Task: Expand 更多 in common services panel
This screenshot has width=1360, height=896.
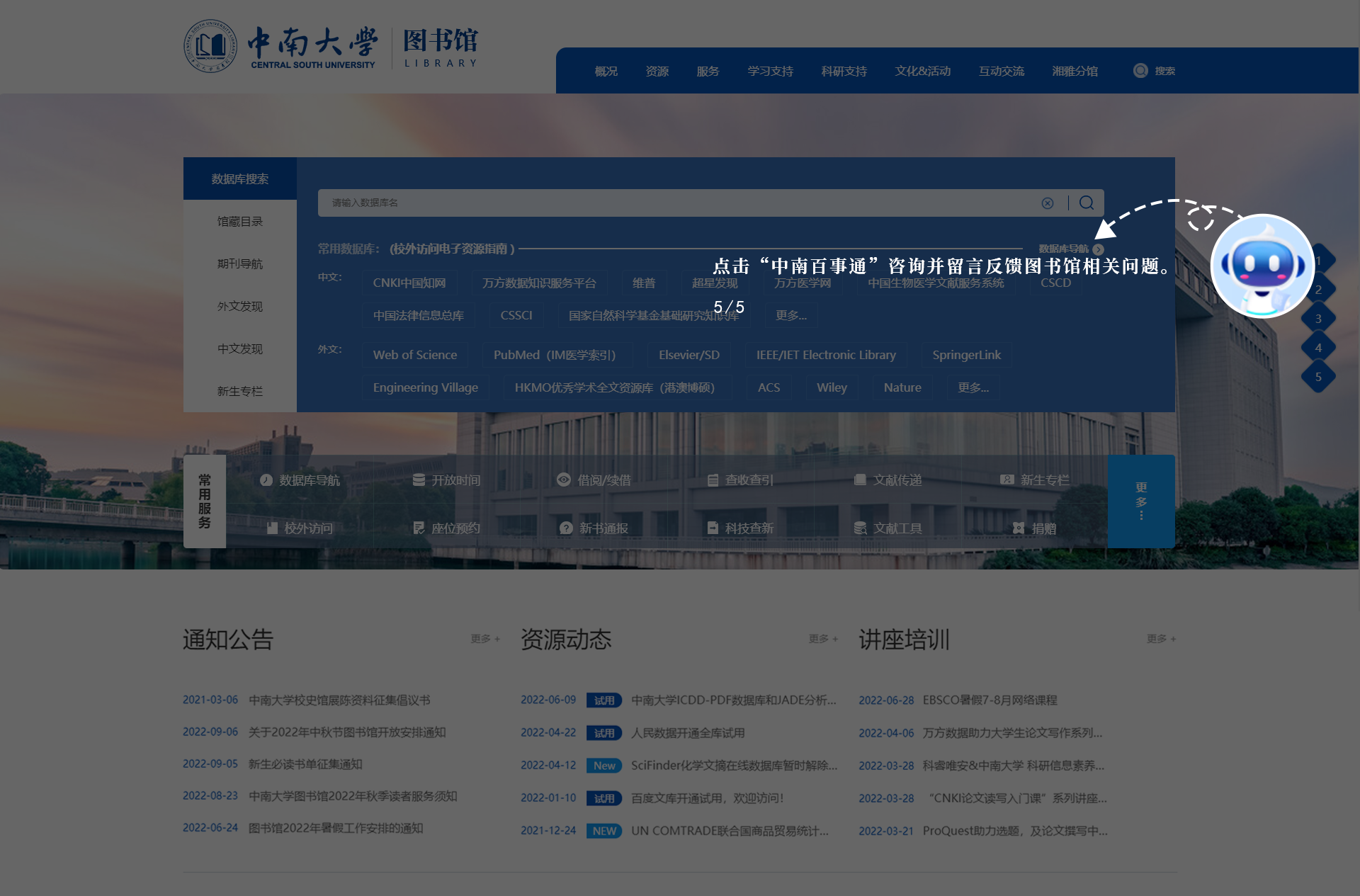Action: click(x=1140, y=501)
